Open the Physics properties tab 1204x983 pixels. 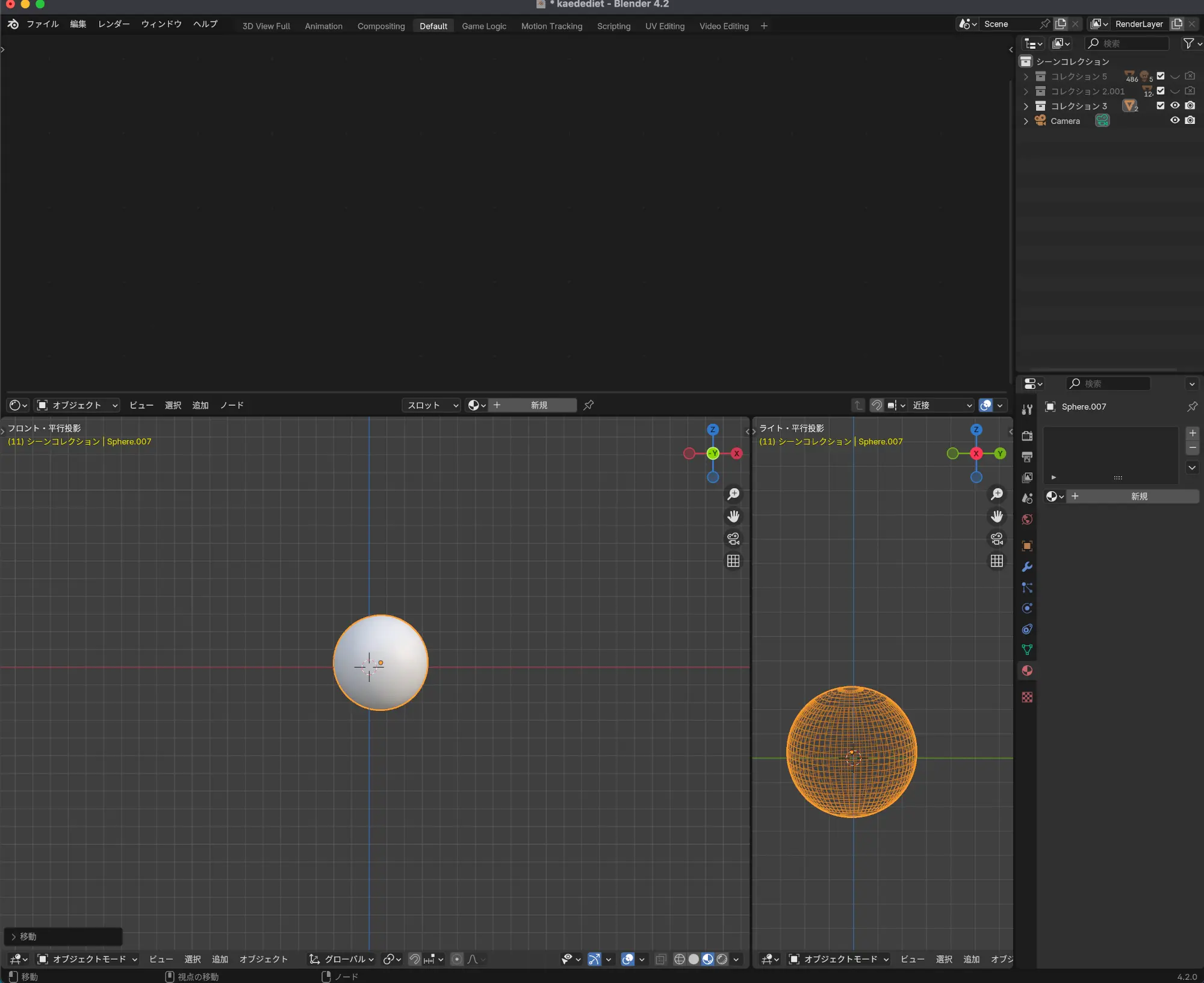pyautogui.click(x=1027, y=608)
